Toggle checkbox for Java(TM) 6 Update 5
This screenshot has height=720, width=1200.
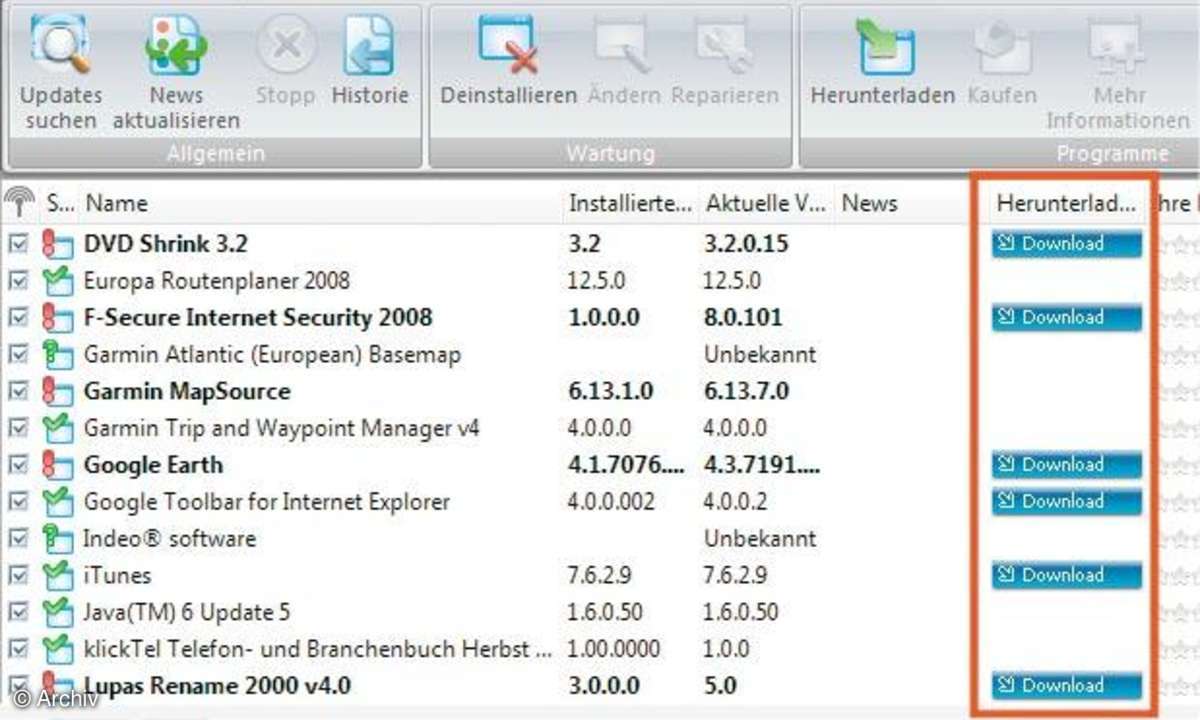[x=19, y=613]
